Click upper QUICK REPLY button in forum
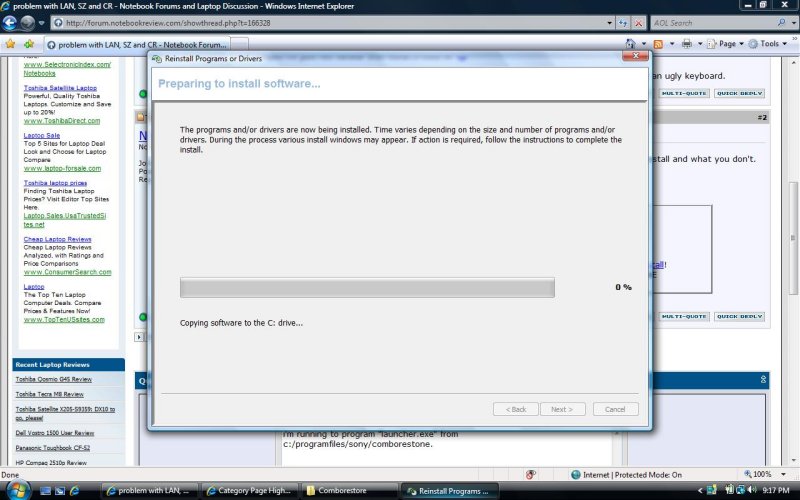The width and height of the screenshot is (800, 500). pos(739,93)
